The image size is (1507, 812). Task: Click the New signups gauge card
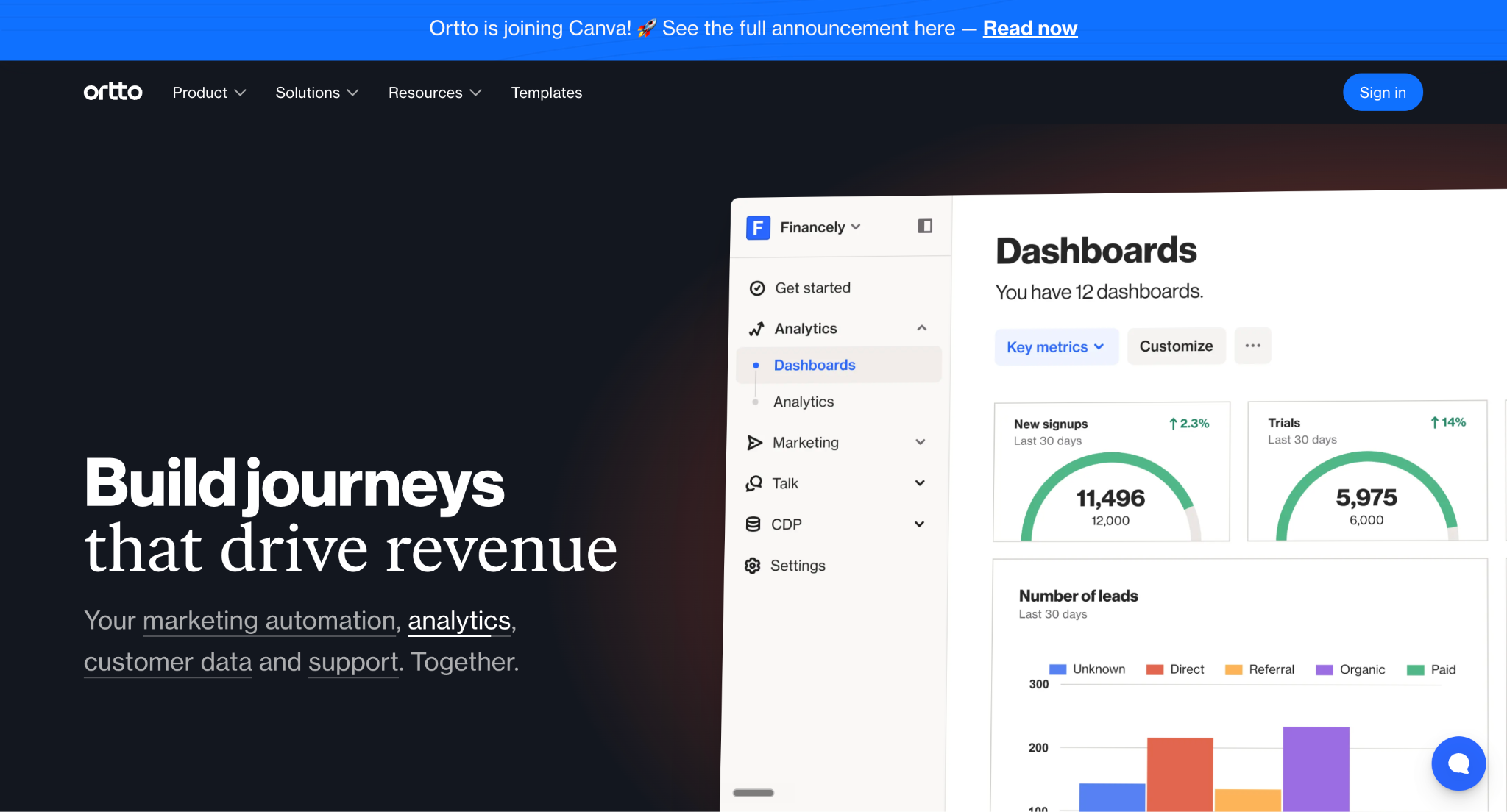1111,471
